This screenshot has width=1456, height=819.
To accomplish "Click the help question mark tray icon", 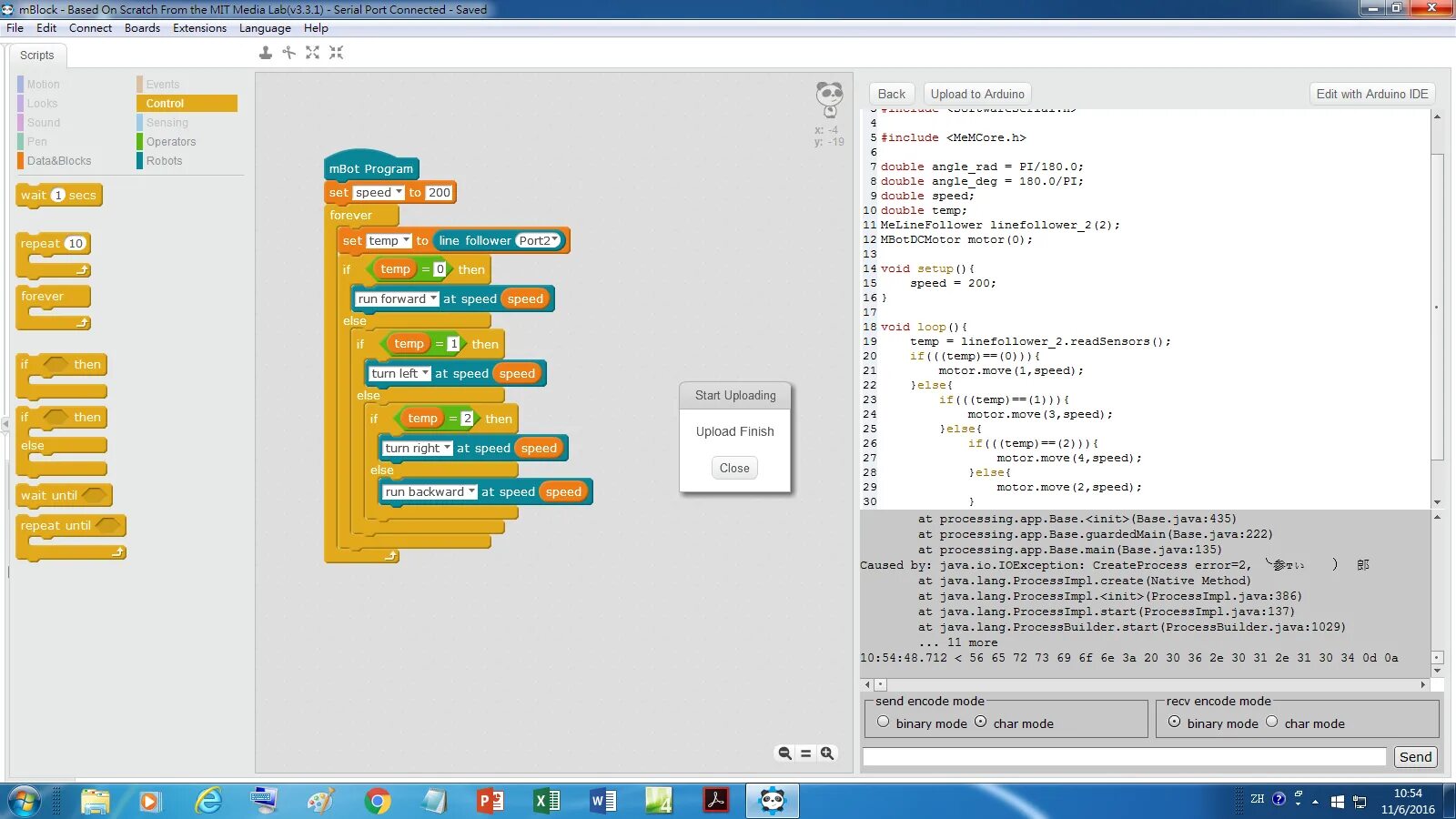I will tap(1279, 799).
